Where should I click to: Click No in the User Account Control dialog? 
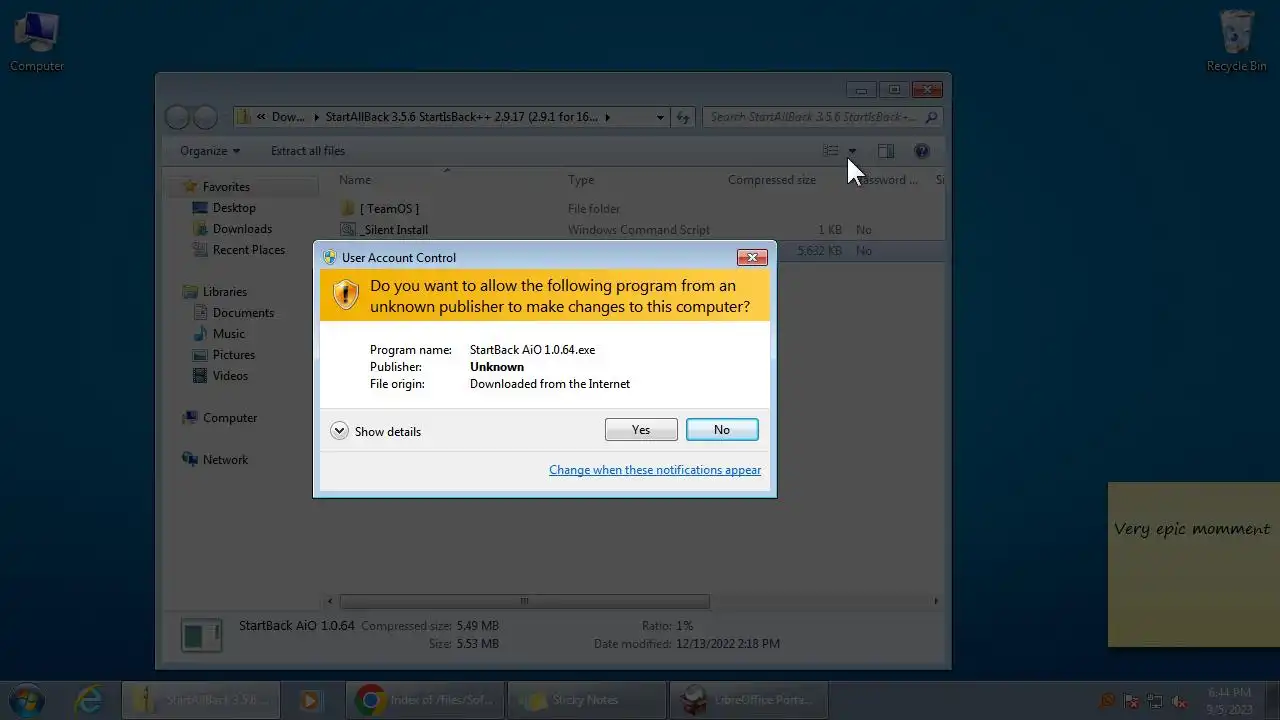722,429
